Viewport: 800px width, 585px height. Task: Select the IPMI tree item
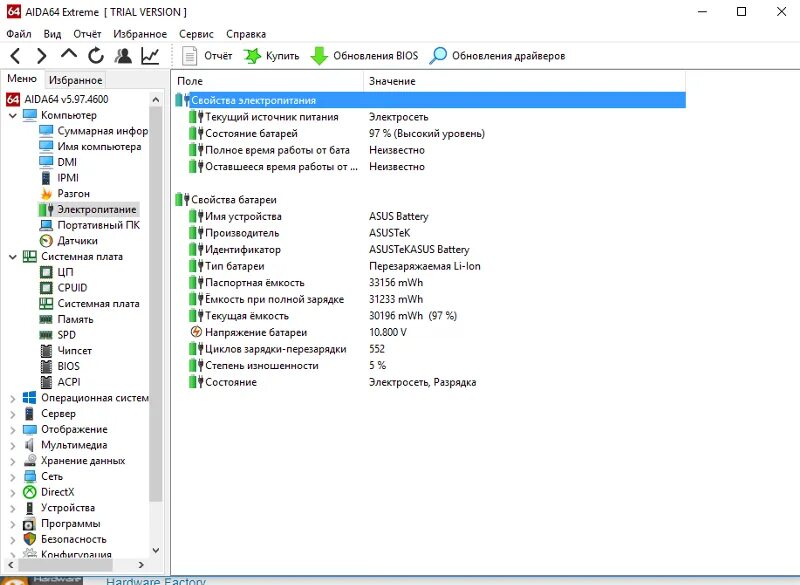tap(59, 177)
